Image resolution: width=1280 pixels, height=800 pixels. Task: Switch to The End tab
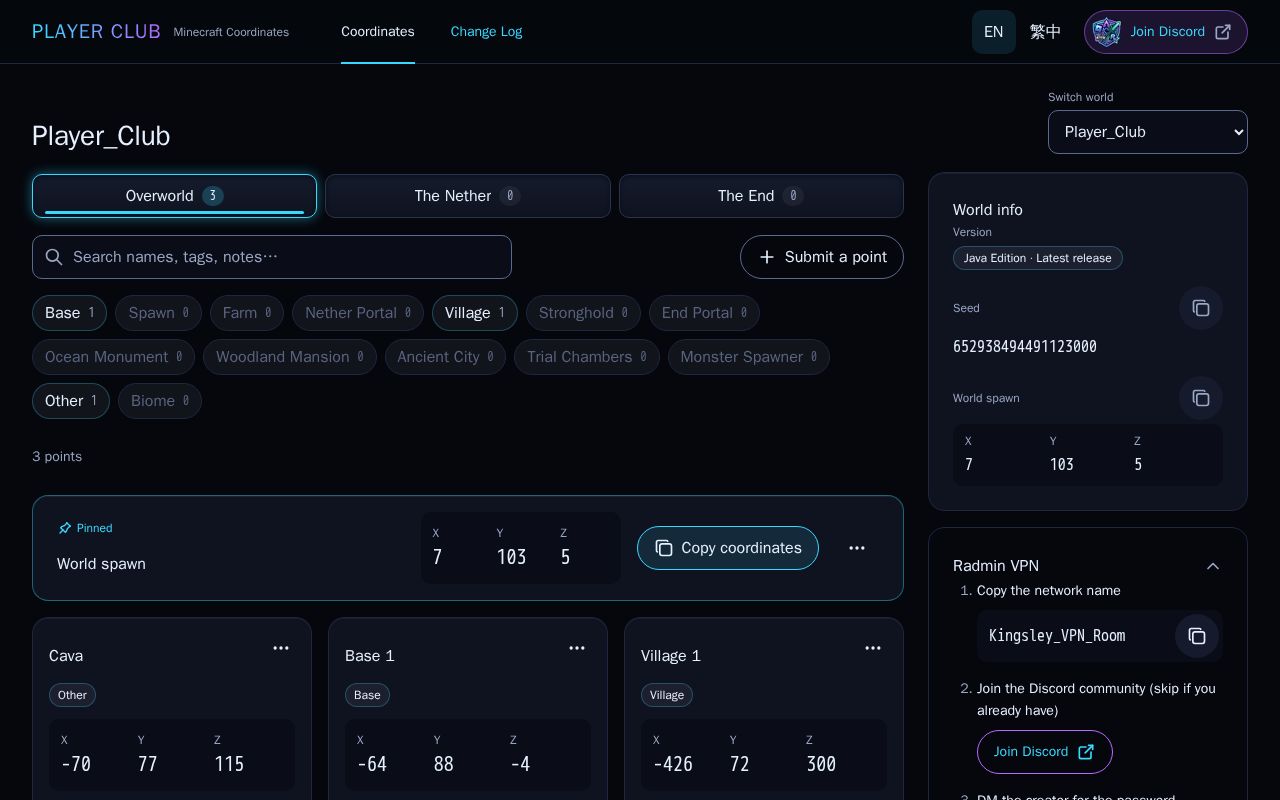pos(761,196)
